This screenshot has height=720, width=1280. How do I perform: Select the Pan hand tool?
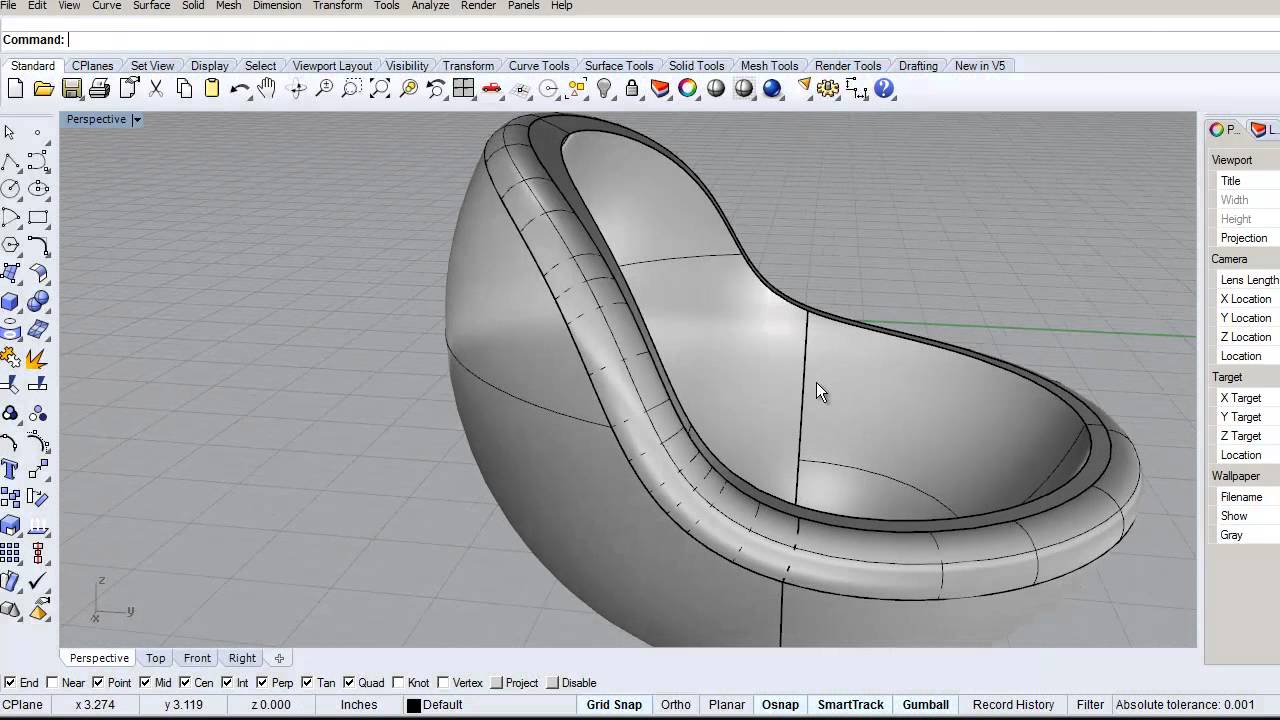coord(267,89)
